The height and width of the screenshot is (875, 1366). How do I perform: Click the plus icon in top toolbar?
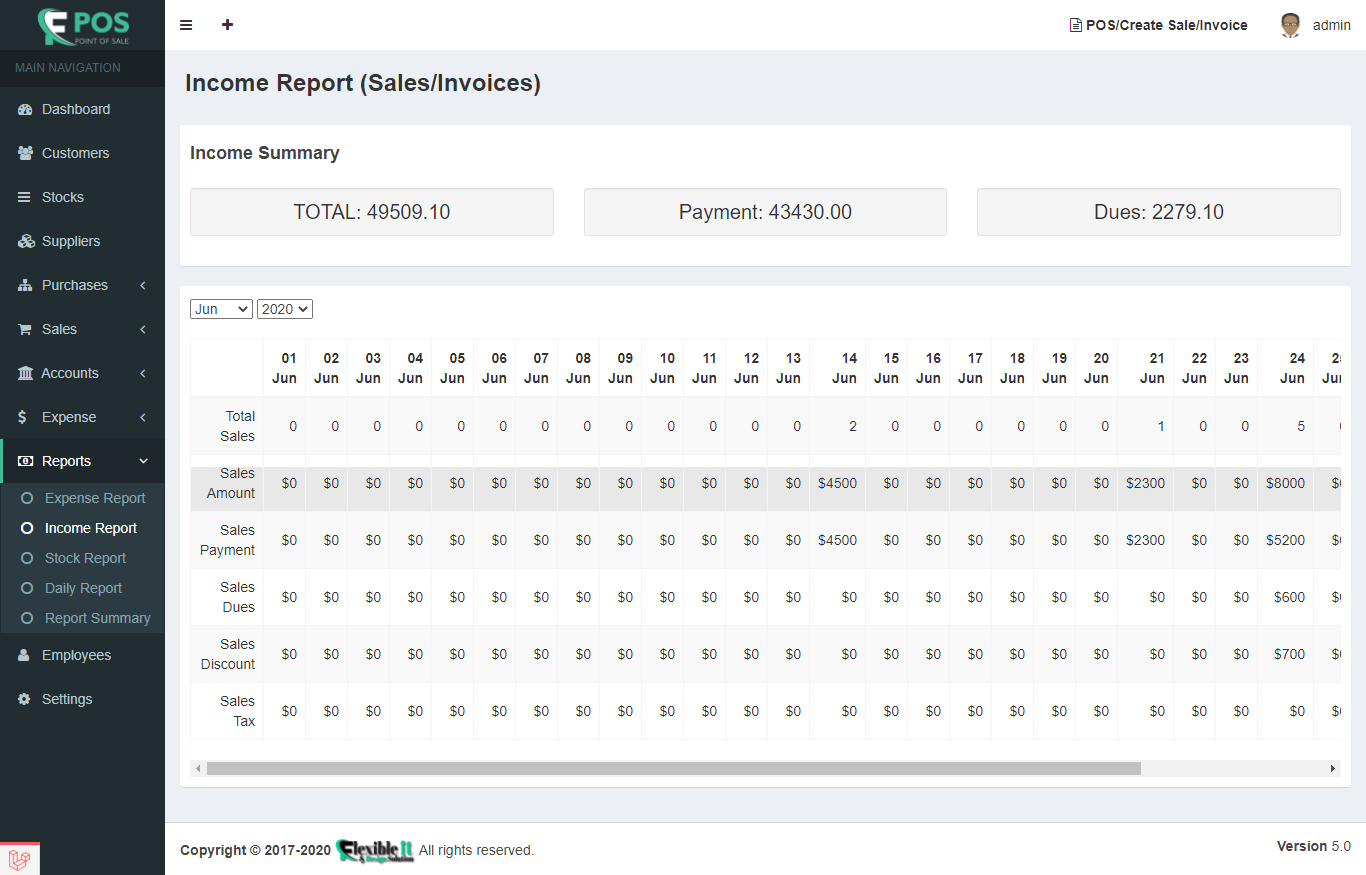tap(227, 24)
